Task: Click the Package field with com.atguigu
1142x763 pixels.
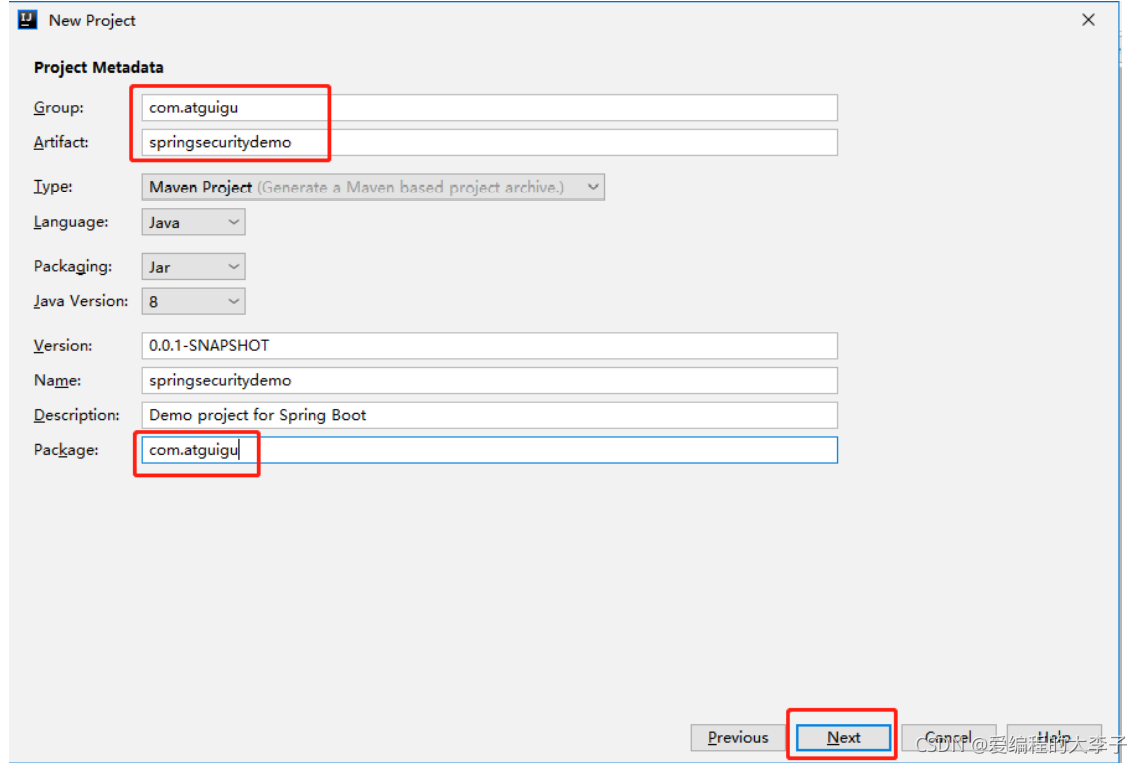Action: (489, 450)
